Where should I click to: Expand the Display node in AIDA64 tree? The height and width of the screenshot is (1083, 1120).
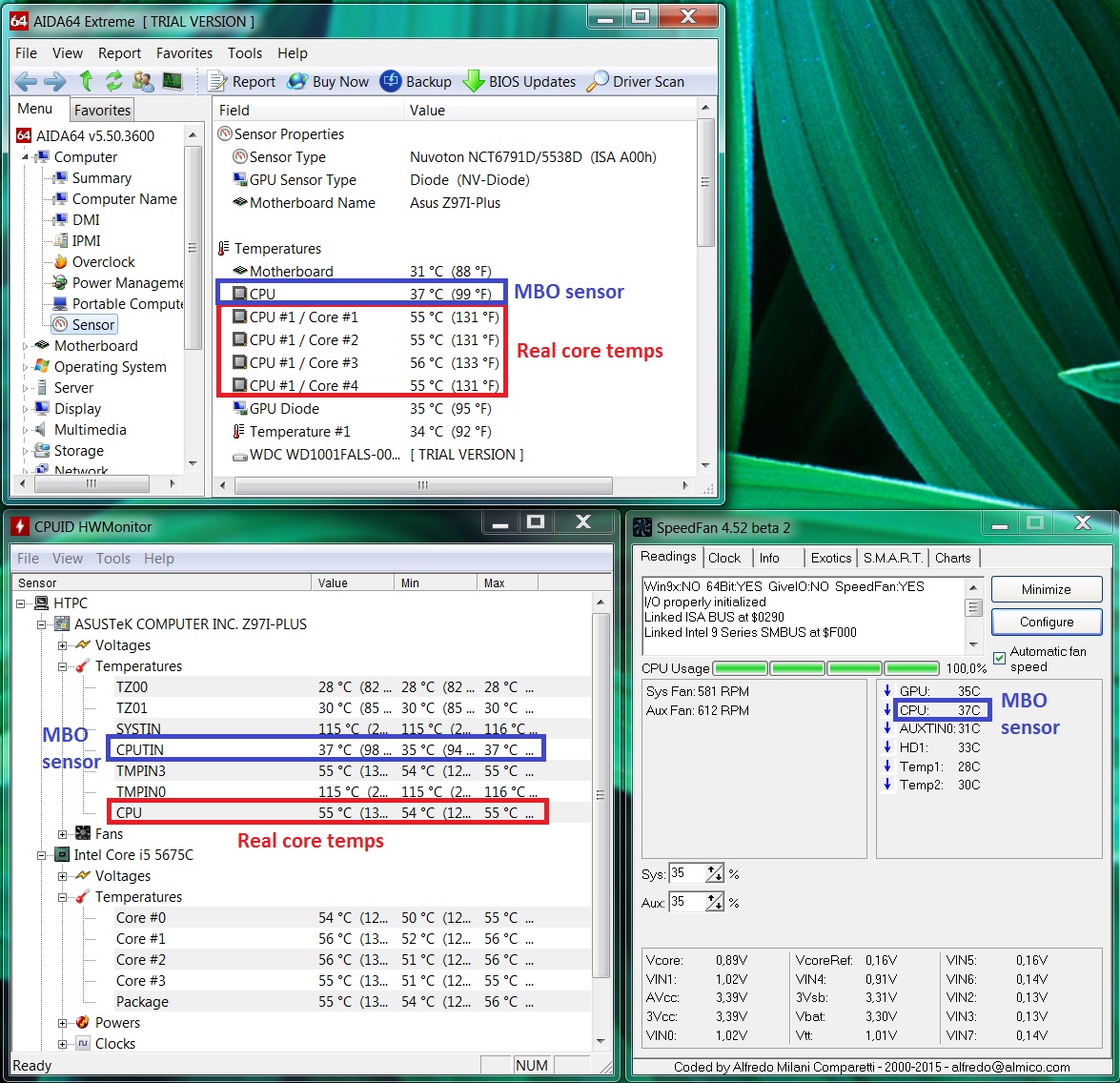coord(25,409)
